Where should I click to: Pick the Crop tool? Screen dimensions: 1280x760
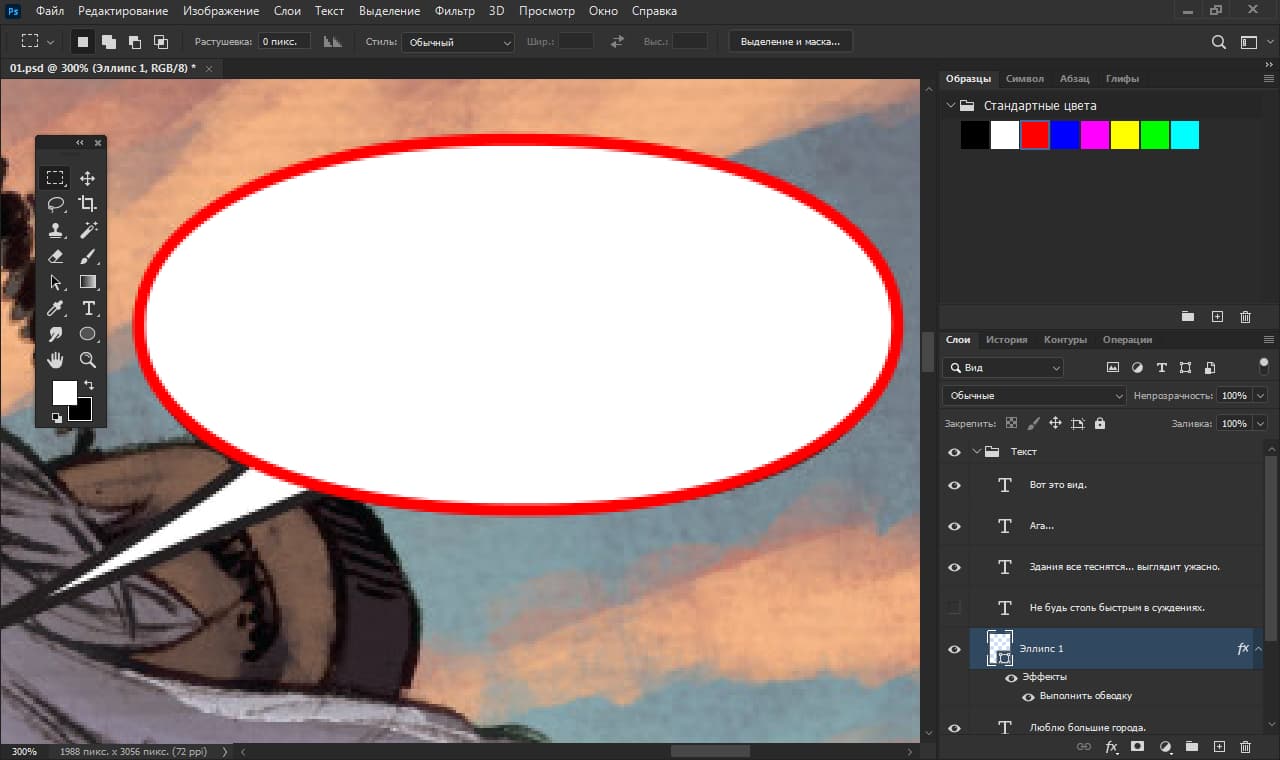coord(88,204)
